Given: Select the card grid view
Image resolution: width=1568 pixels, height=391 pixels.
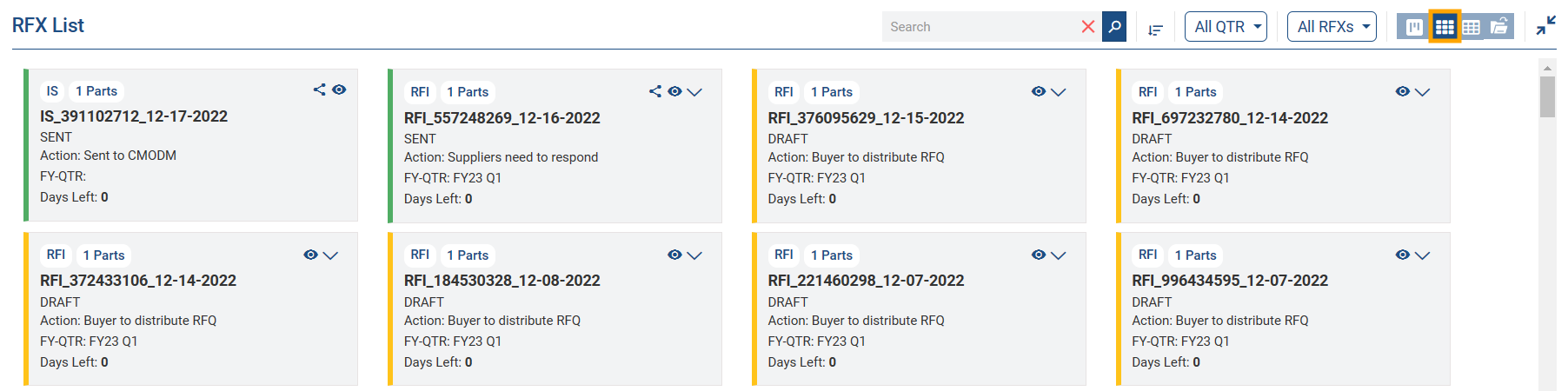Looking at the screenshot, I should click(1445, 27).
